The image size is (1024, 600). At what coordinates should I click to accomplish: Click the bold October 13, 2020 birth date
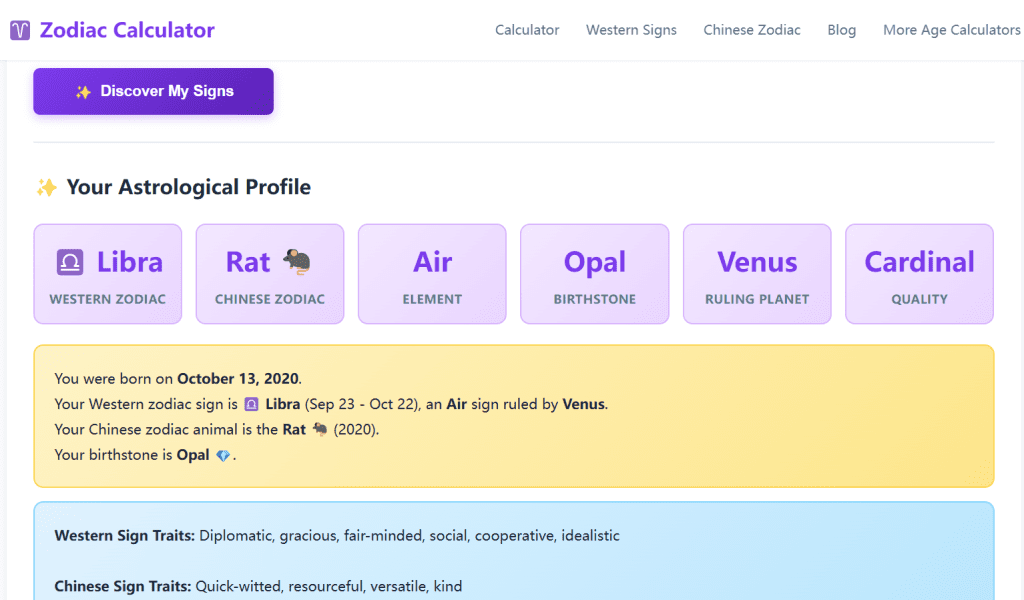pos(238,378)
